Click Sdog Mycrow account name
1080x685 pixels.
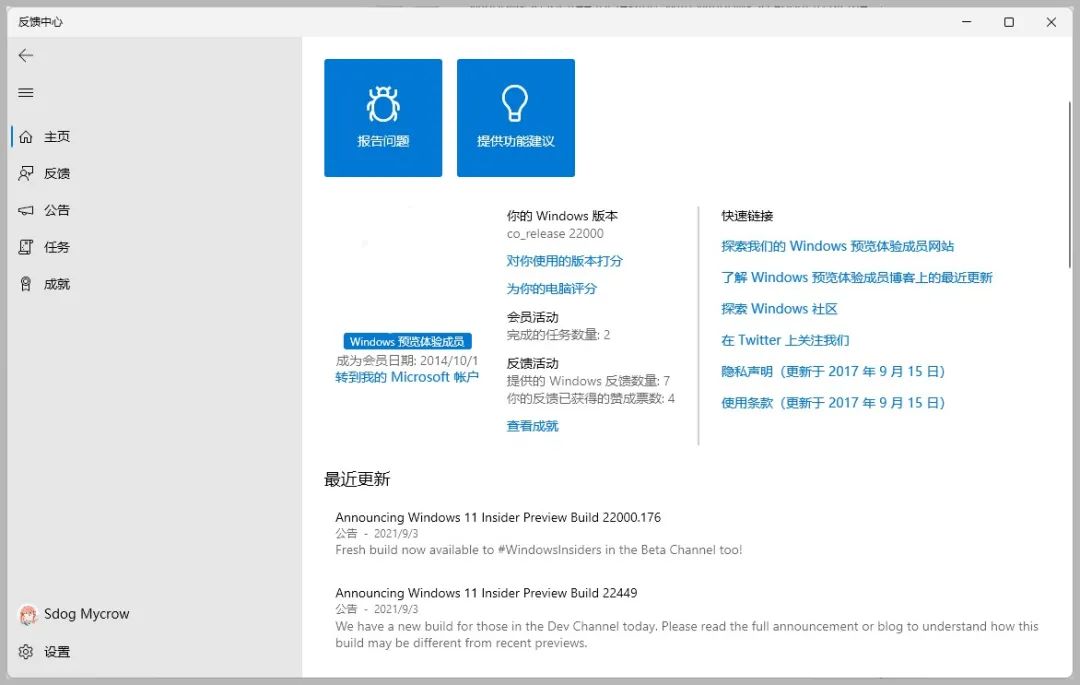(x=87, y=614)
